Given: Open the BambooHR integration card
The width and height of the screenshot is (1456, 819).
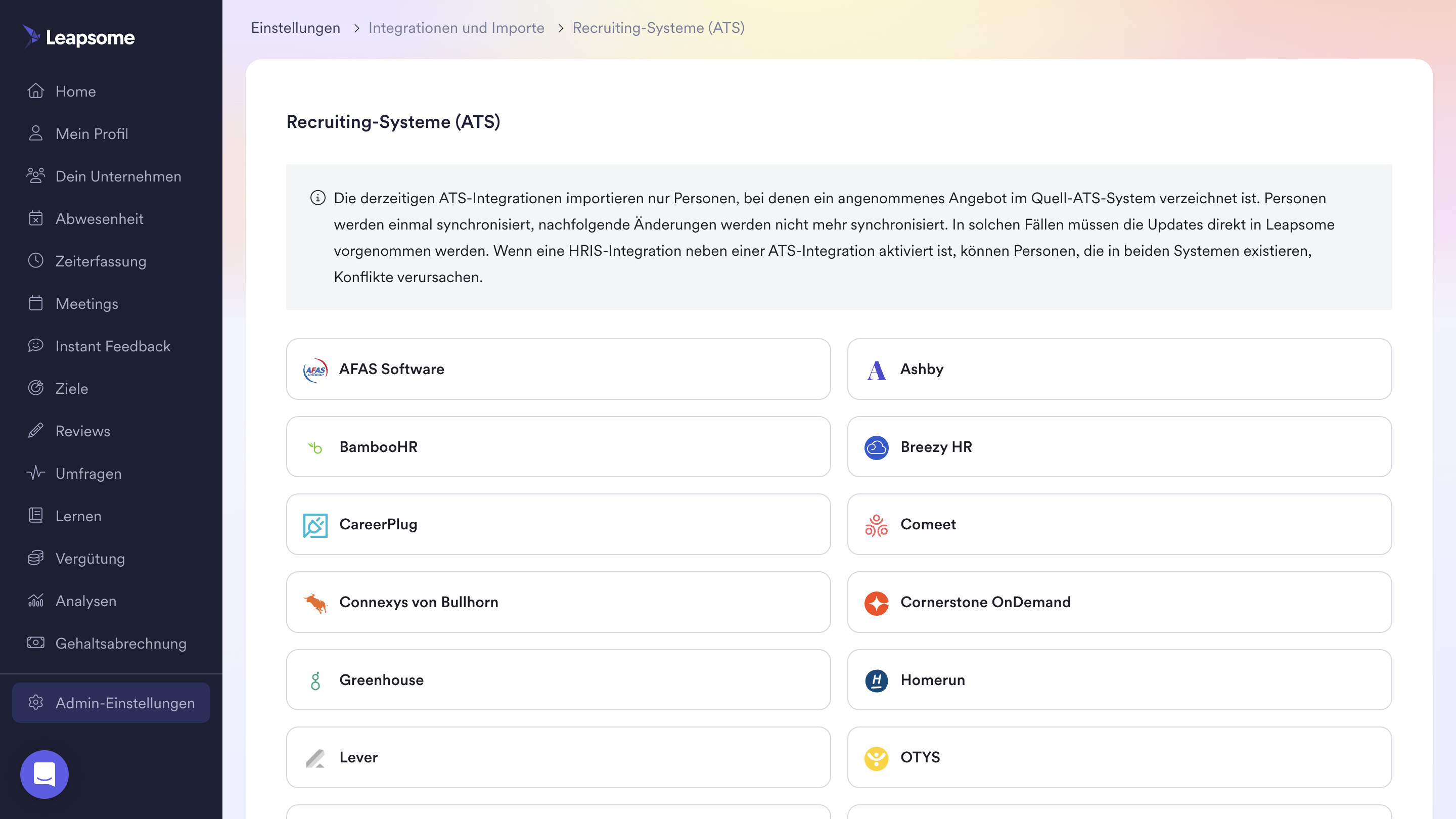Looking at the screenshot, I should click(x=559, y=446).
